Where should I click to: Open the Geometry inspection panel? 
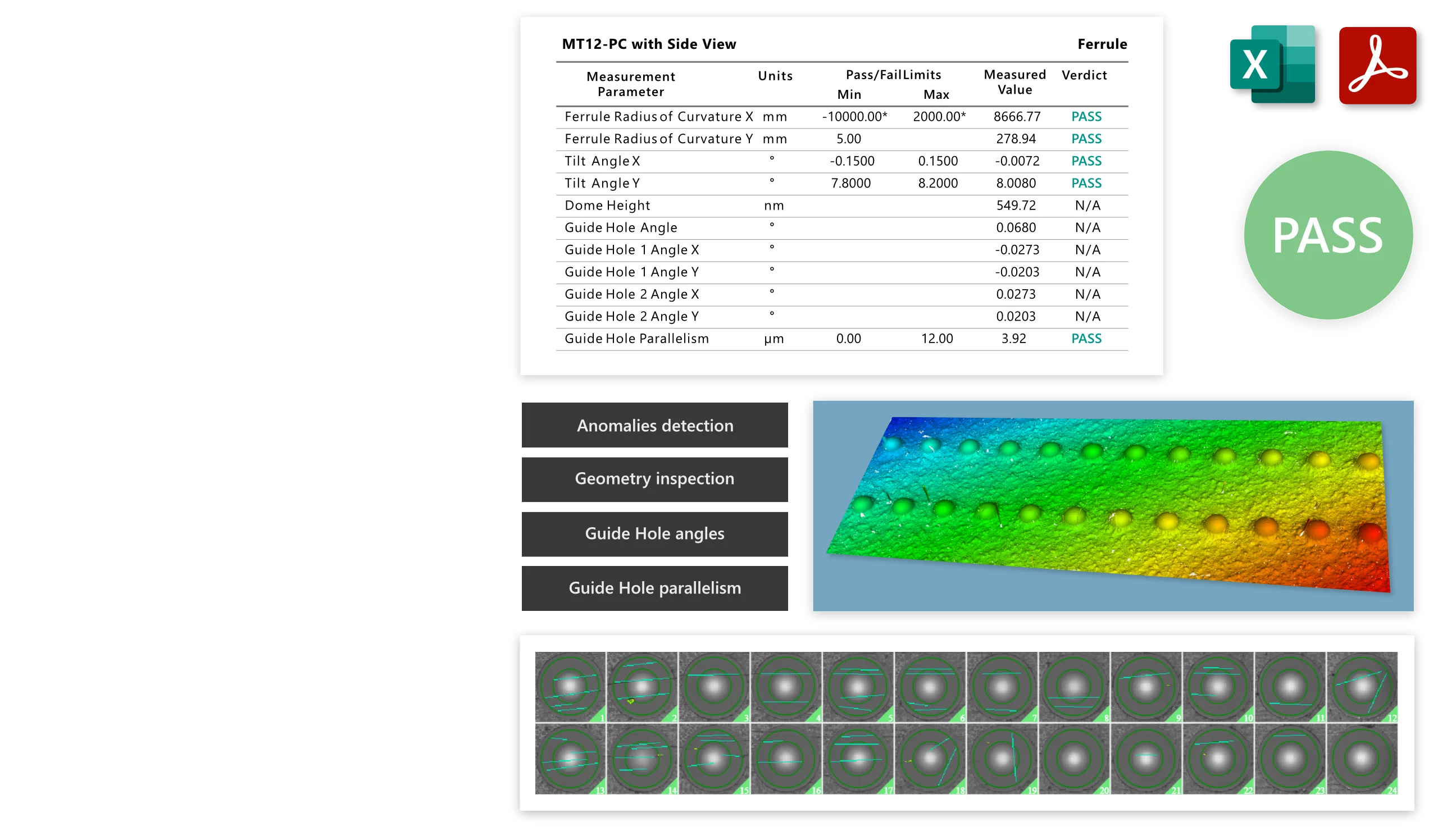(655, 479)
